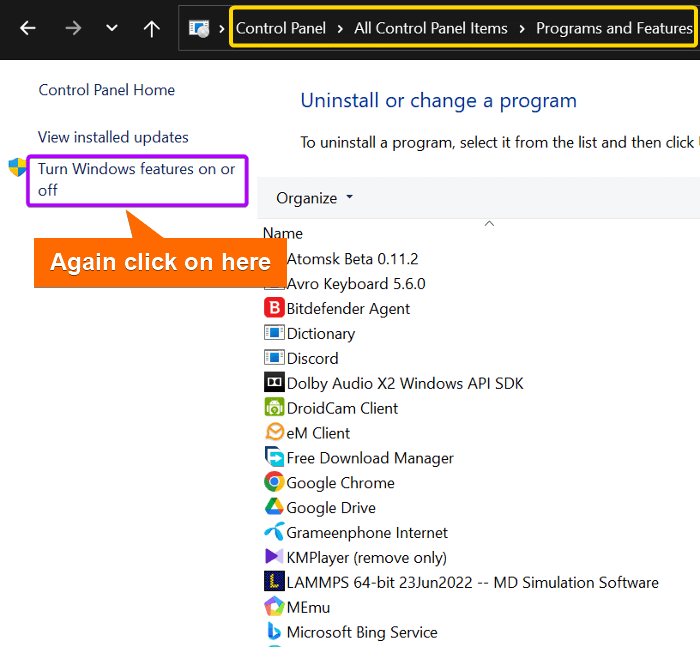700x647 pixels.
Task: Select Atomsk Beta 0.11.2 in the list
Action: coord(352,259)
